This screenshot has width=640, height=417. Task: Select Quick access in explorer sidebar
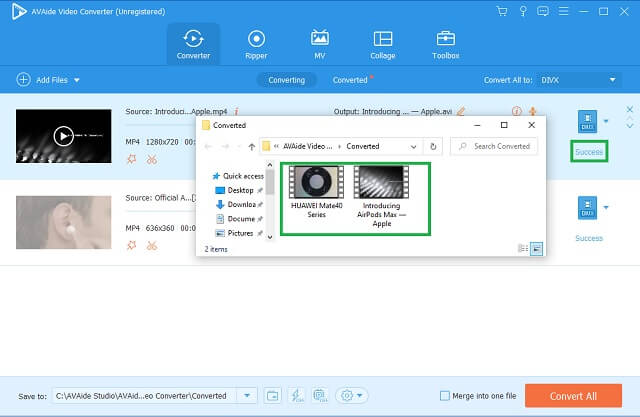[x=238, y=176]
